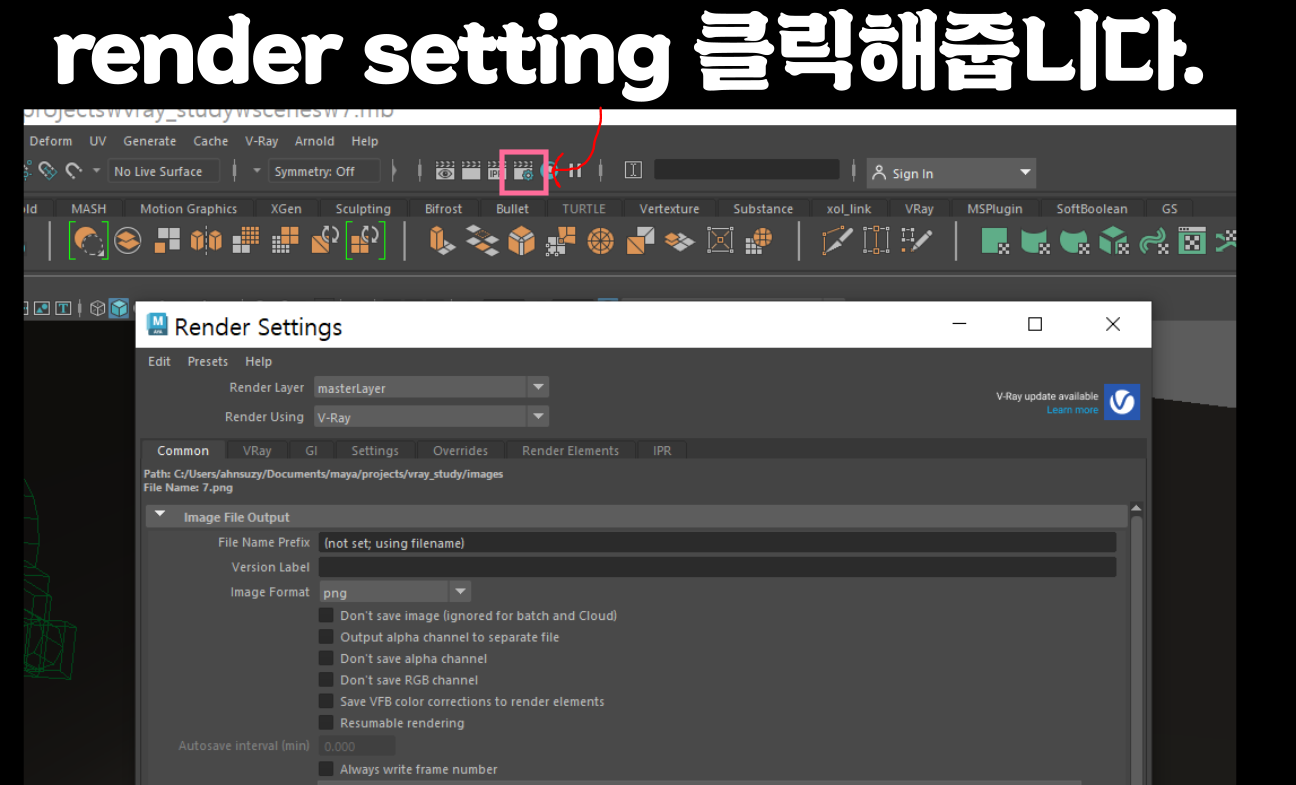The image size is (1296, 785).
Task: Click the checker pattern window shelf icon
Action: click(1192, 240)
